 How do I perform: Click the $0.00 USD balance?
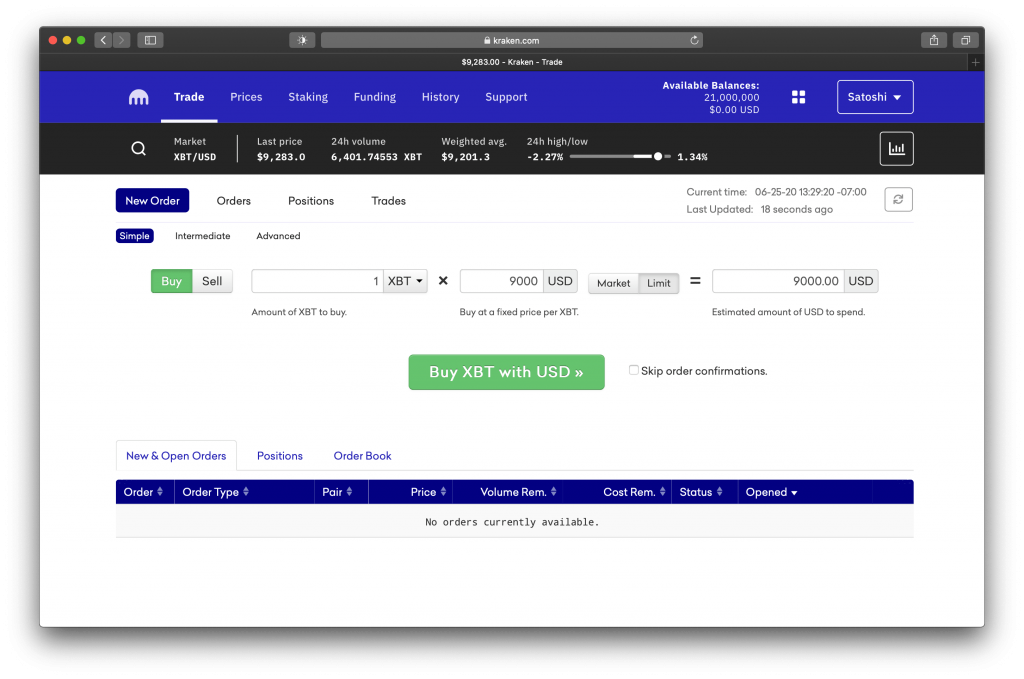(x=734, y=110)
